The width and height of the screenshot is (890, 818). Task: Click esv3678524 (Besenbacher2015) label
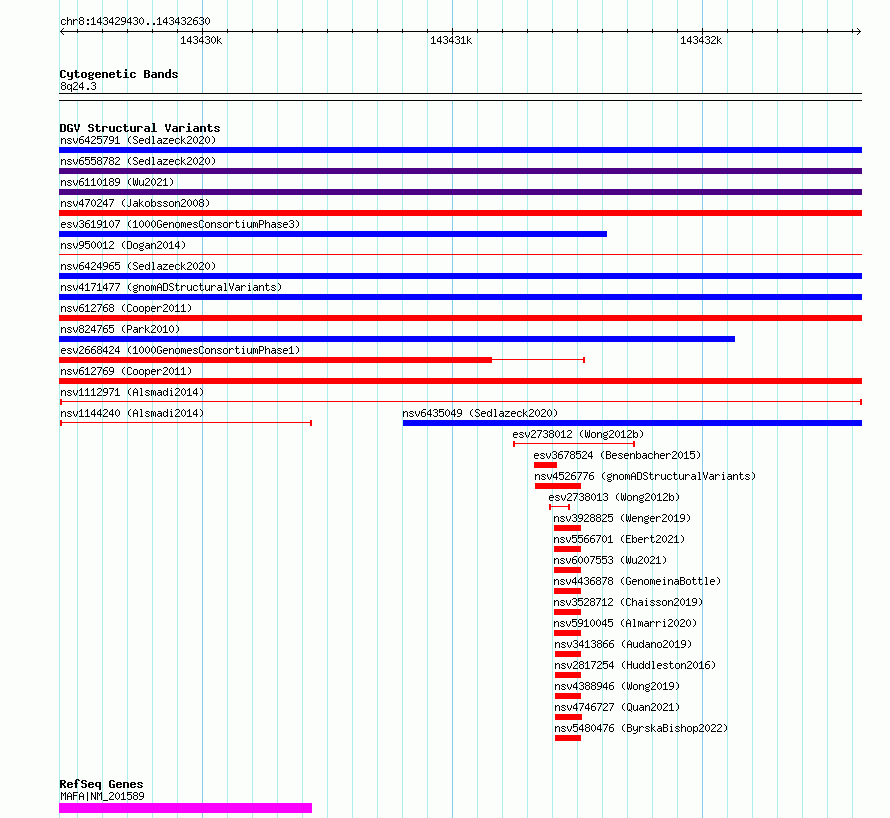coord(617,455)
